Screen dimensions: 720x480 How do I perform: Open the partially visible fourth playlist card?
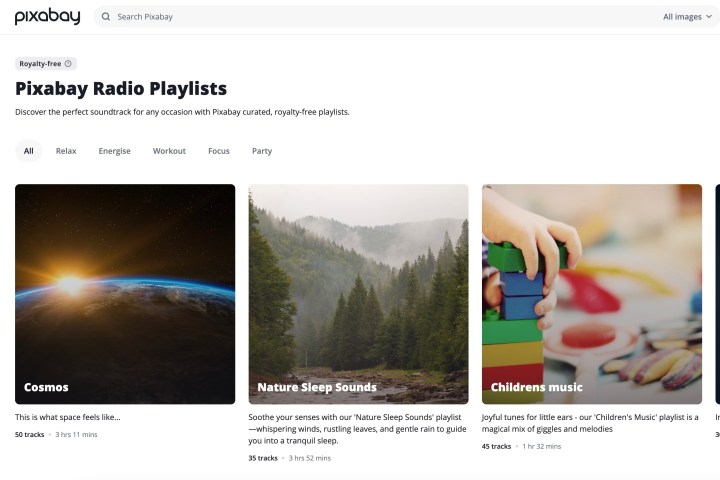(x=718, y=294)
